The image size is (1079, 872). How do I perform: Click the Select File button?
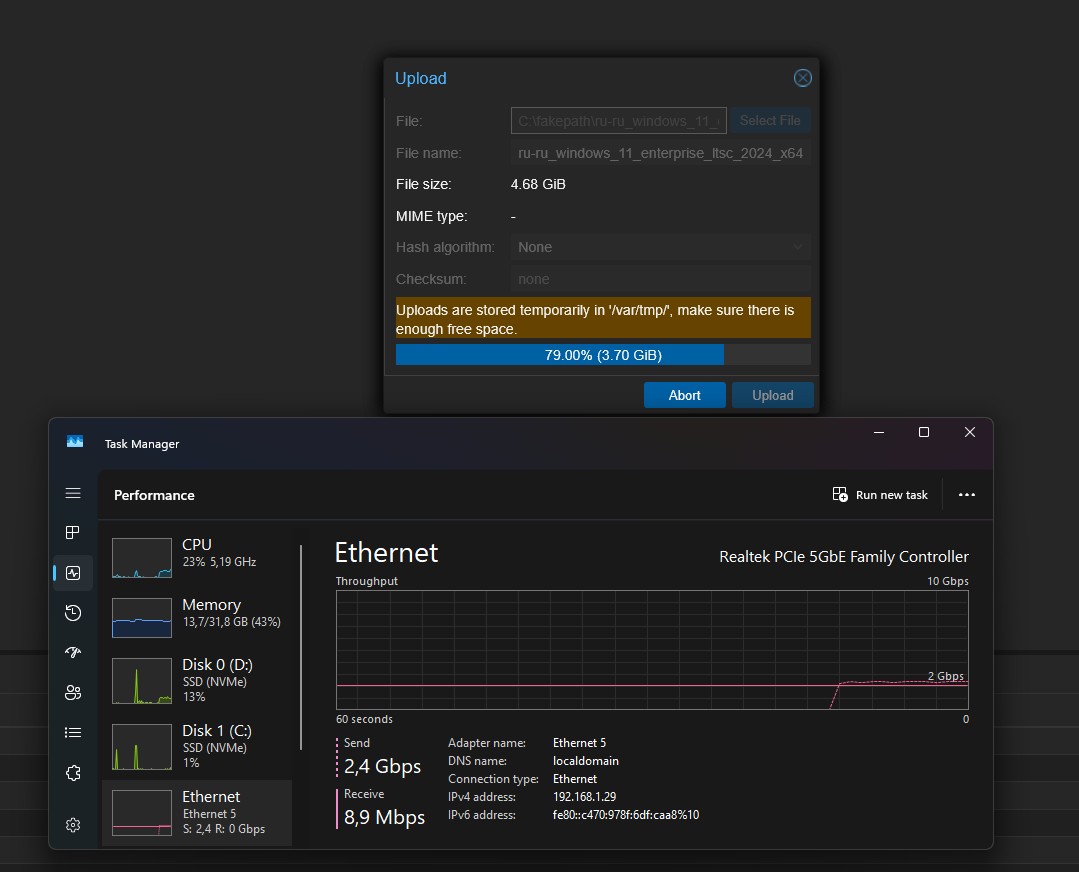click(x=770, y=120)
